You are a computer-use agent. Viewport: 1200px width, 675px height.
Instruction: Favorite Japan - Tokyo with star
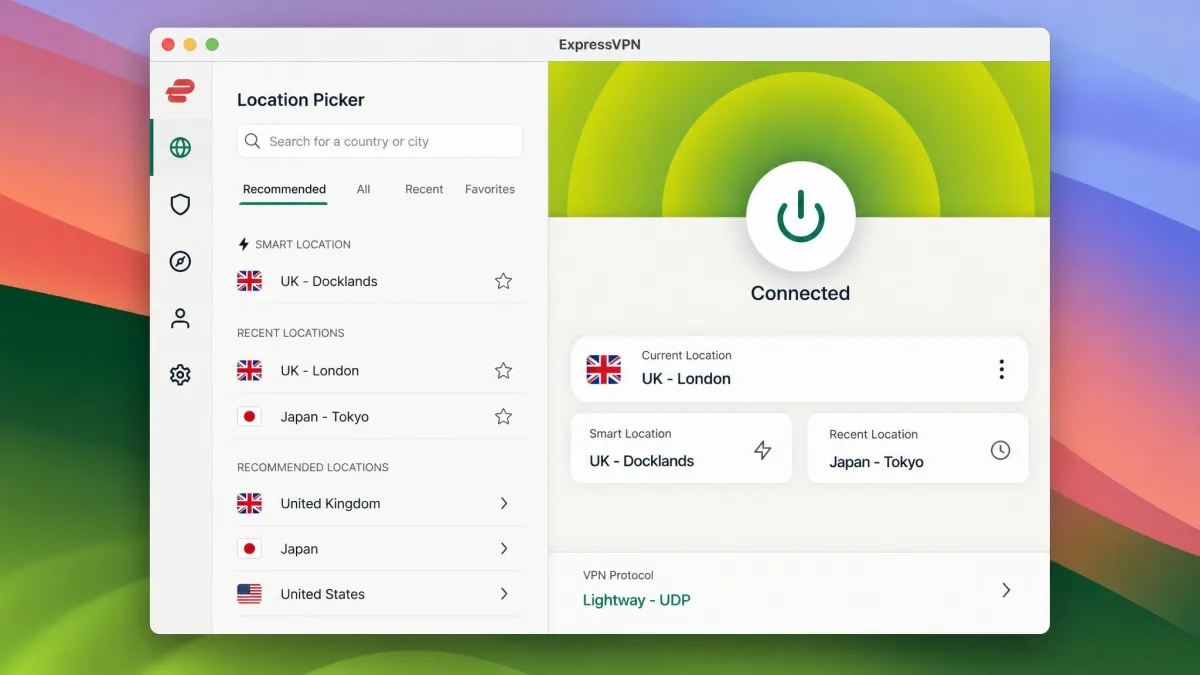(x=503, y=416)
